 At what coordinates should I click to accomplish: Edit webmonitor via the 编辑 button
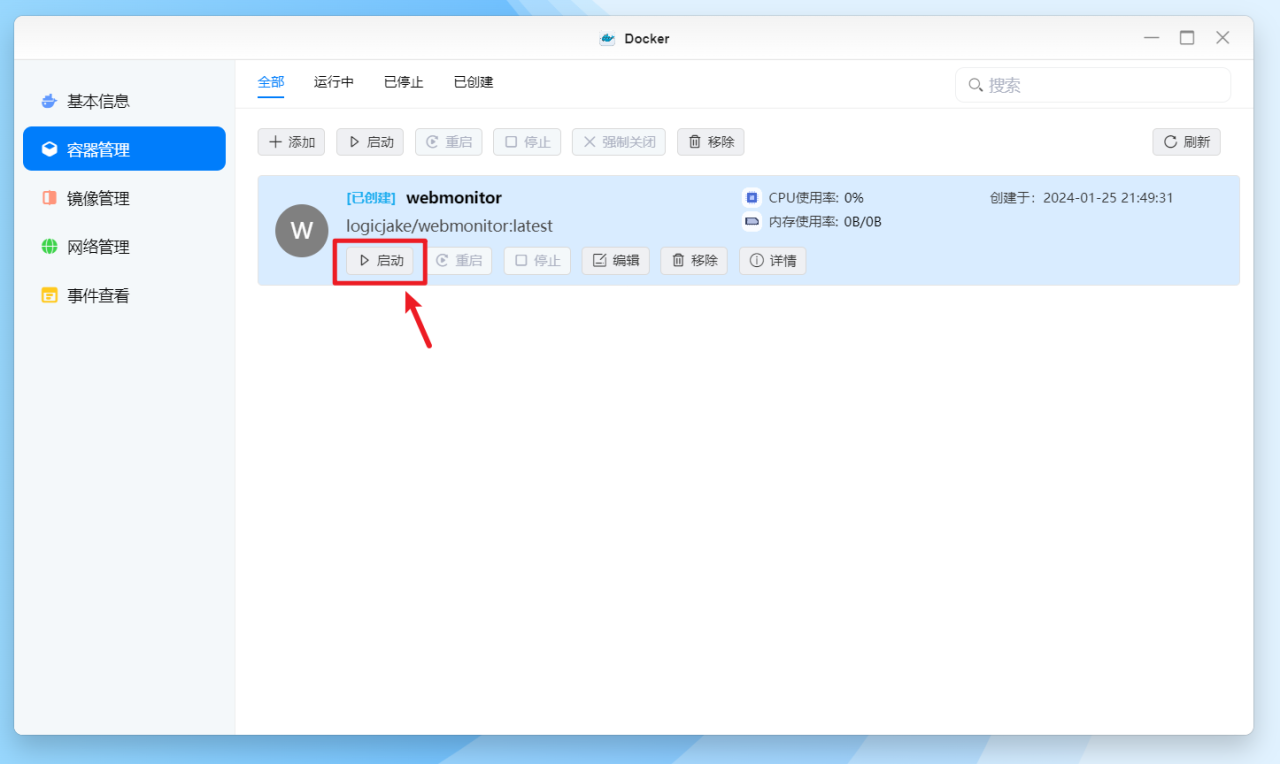(x=615, y=260)
